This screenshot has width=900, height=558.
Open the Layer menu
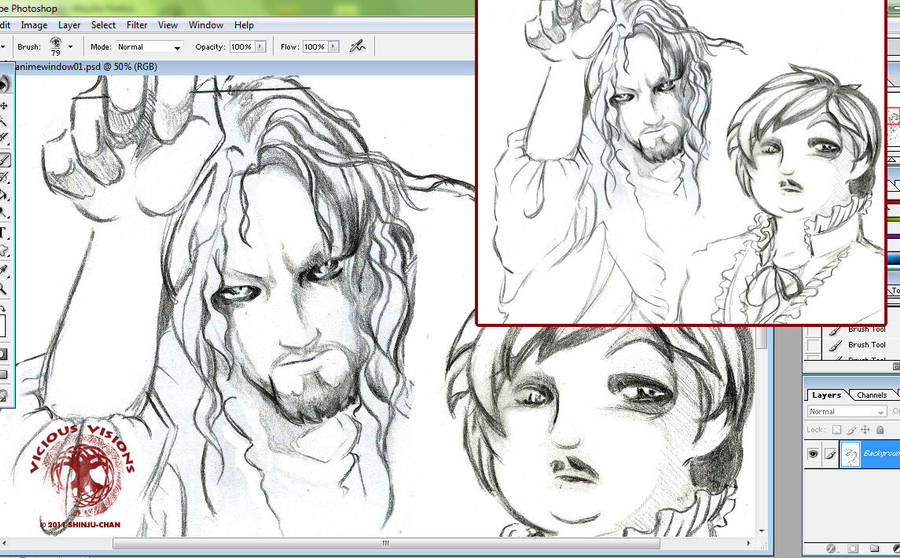69,25
